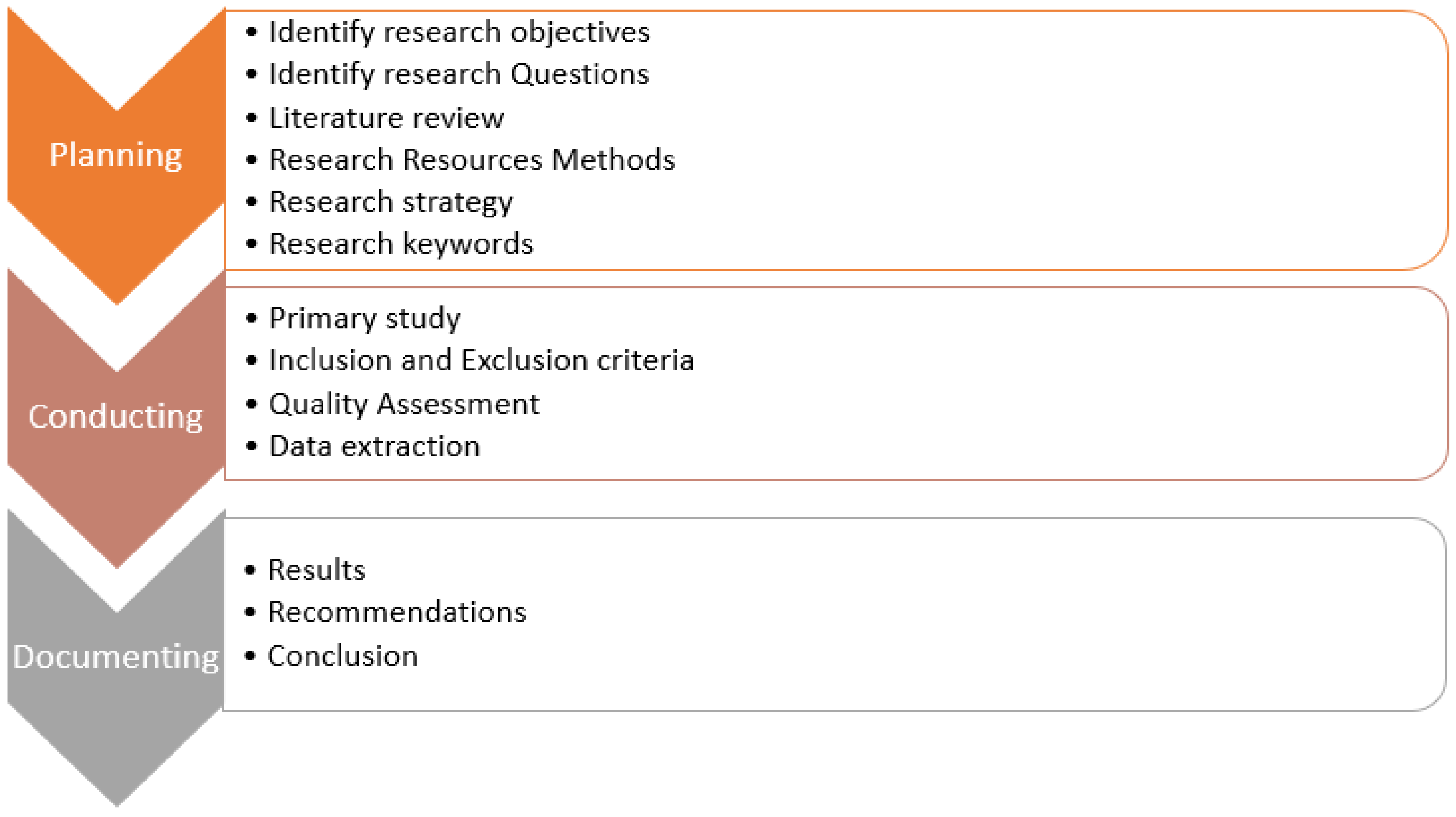Select the 'Research strategy' bullet
Viewport: 1456px width, 817px height.
pos(391,202)
